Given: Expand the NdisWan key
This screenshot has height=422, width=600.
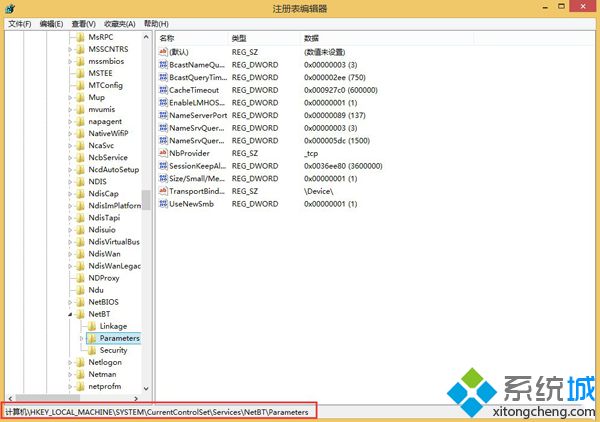Looking at the screenshot, I should pyautogui.click(x=70, y=254).
